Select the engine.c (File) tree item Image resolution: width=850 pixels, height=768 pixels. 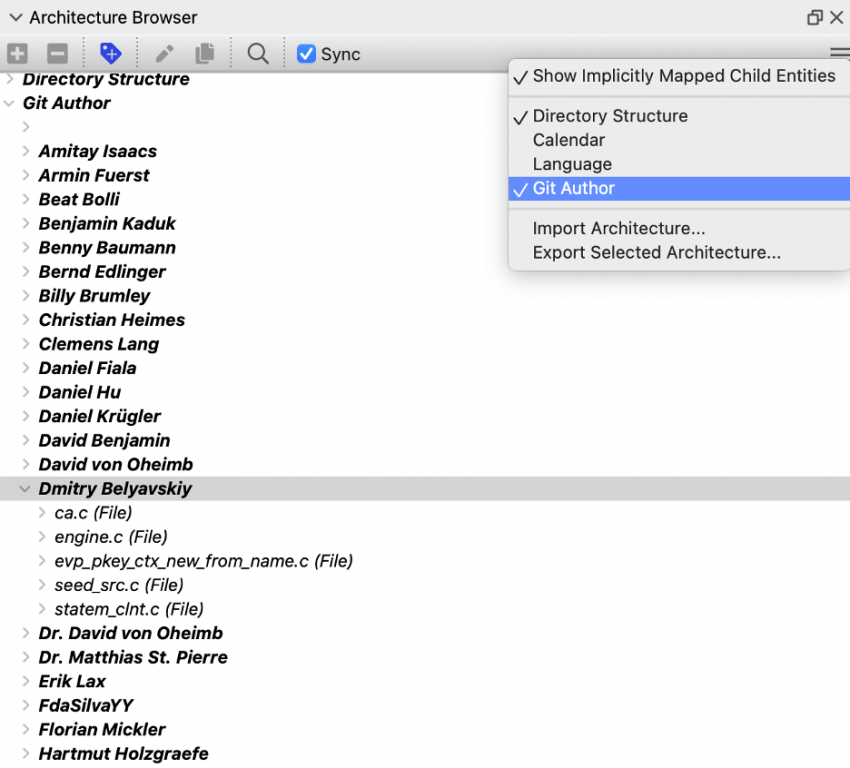(111, 537)
